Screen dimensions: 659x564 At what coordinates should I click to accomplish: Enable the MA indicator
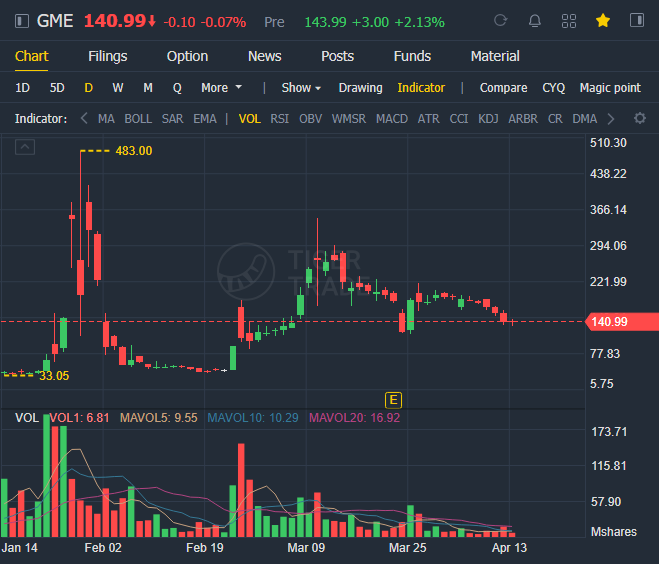(x=106, y=119)
